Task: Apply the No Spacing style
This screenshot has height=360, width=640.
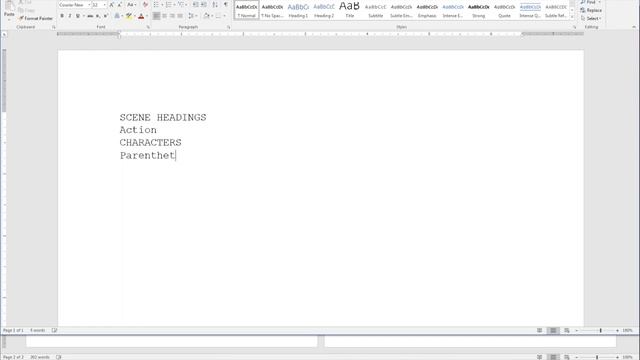Action: (x=272, y=10)
